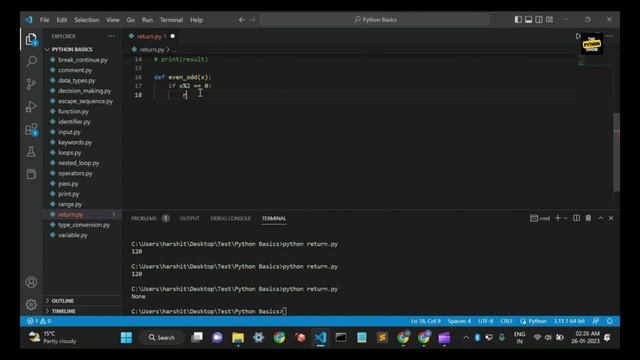Image resolution: width=640 pixels, height=360 pixels.
Task: Click return.py in the breadcrumb
Action: coord(151,49)
